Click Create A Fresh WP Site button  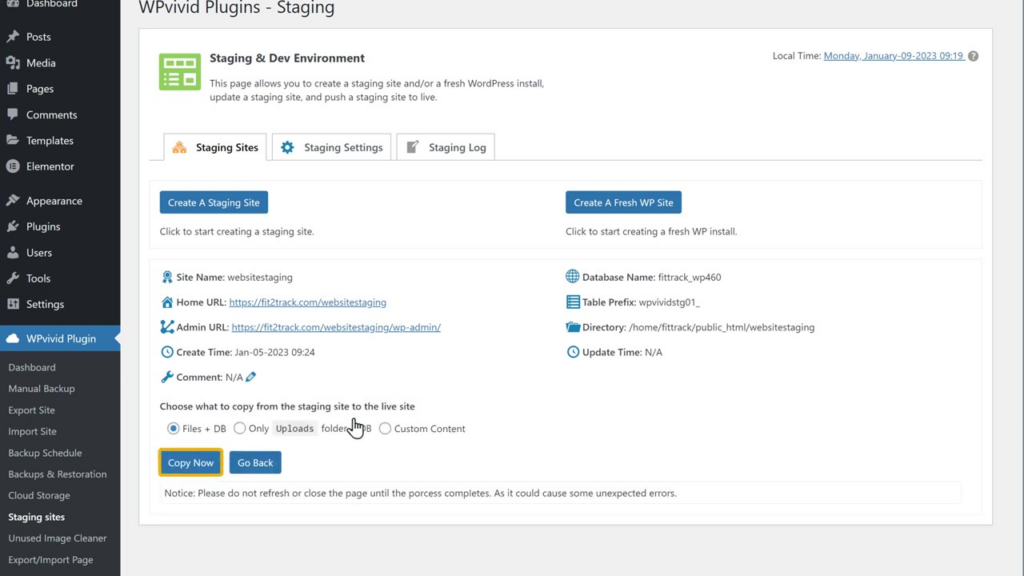[623, 202]
